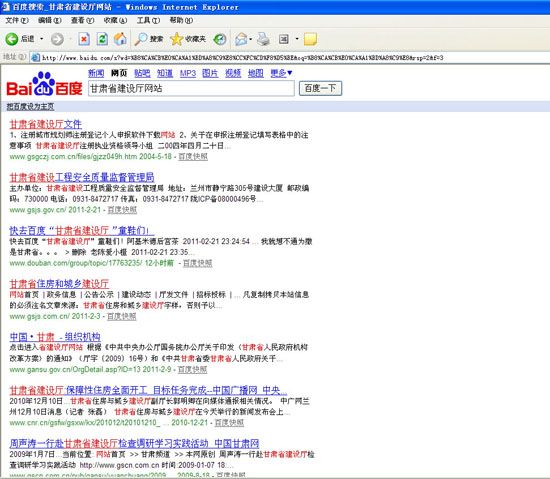Screen dimensions: 550x479
Task: Open the 甘肃省建设厅文件 result link
Action: [46, 124]
